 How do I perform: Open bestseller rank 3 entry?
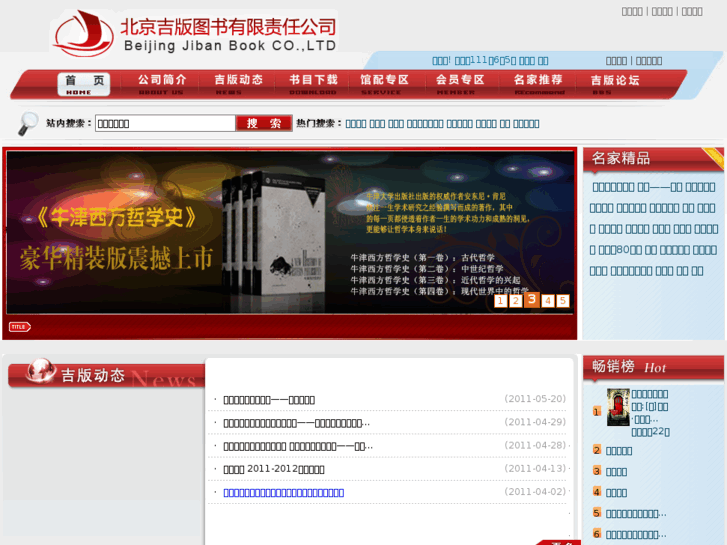[x=616, y=472]
